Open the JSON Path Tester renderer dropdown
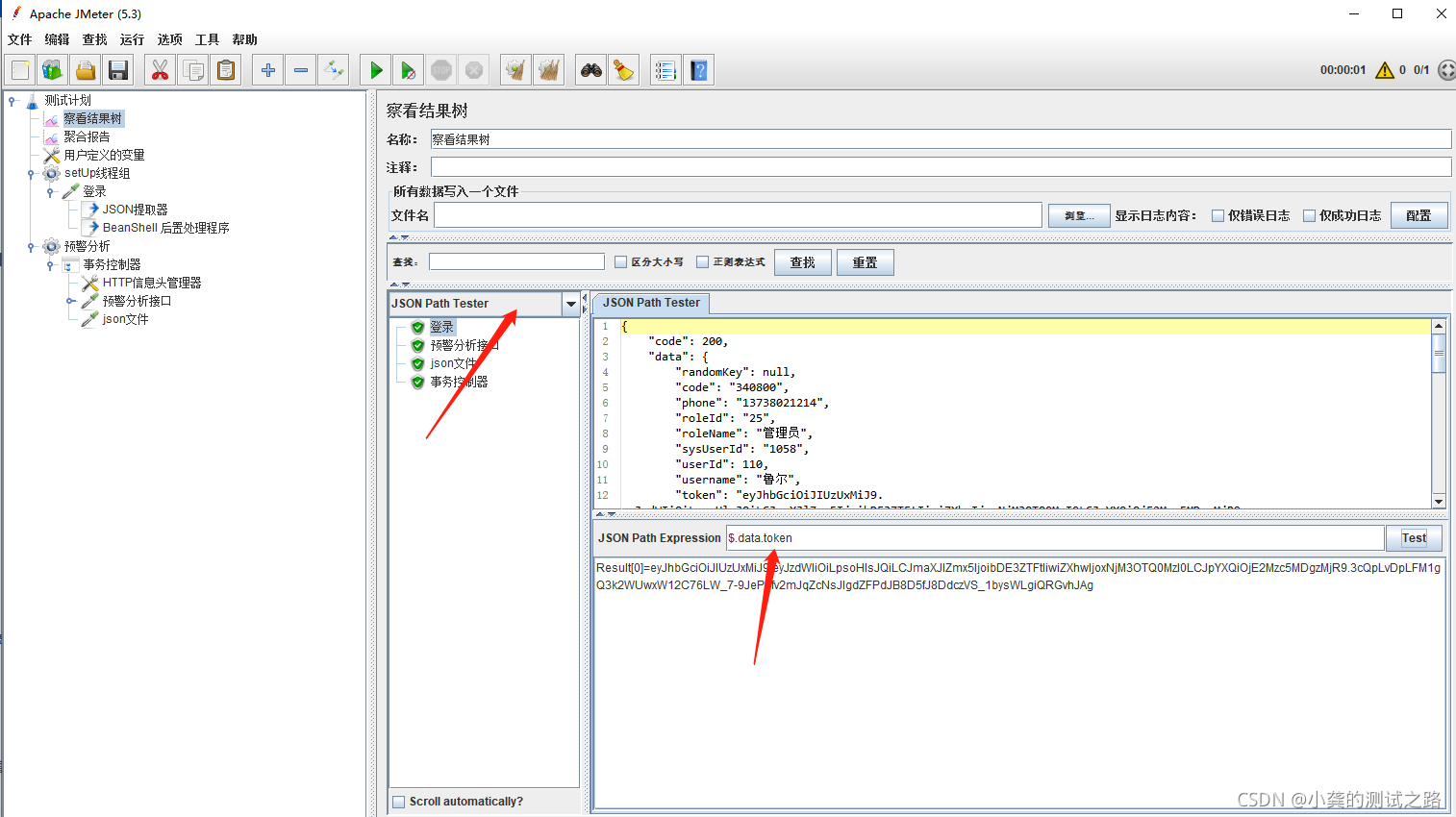1456x817 pixels. (571, 304)
